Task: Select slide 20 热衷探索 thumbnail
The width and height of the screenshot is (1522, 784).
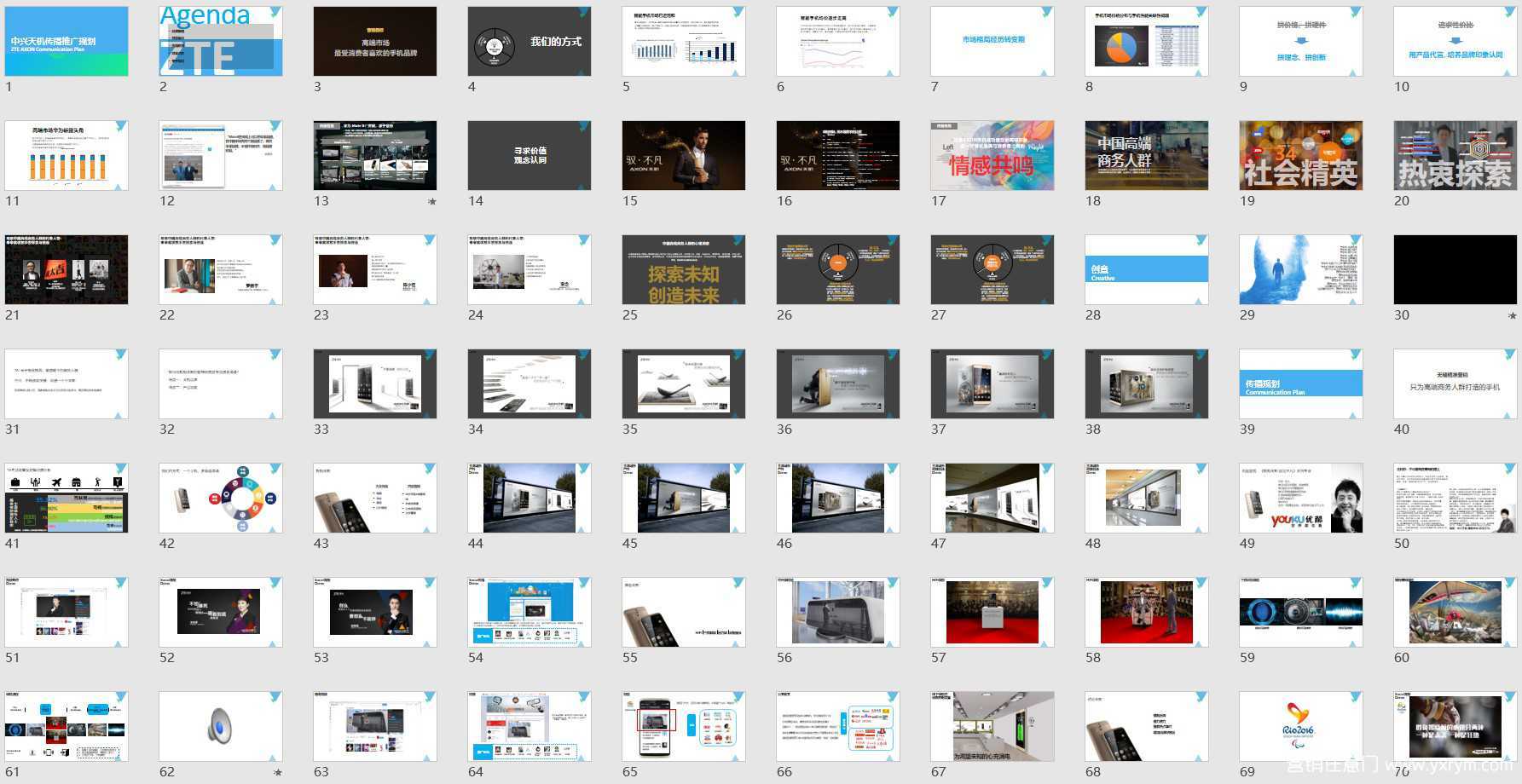Action: [1455, 155]
